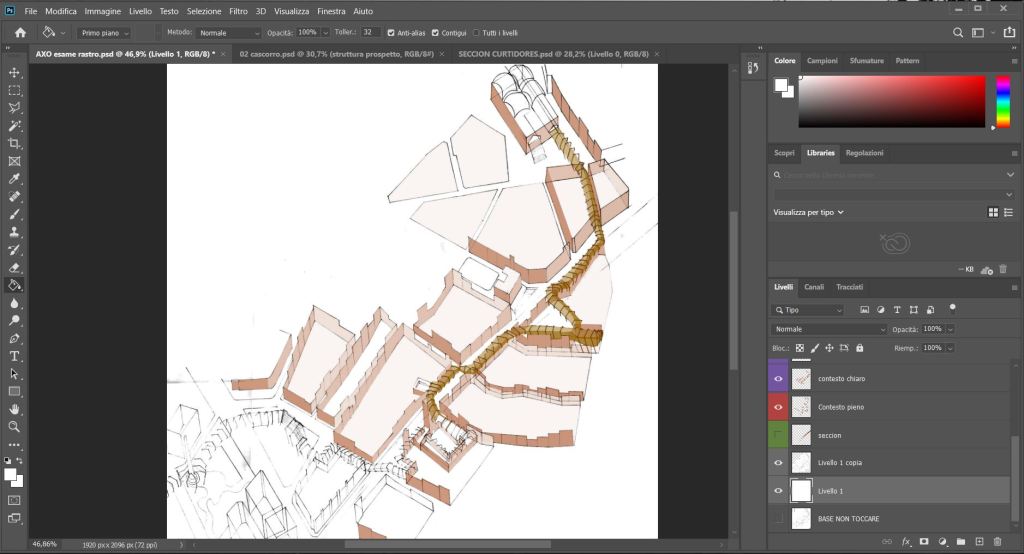The height and width of the screenshot is (554, 1024).
Task: Click the delete layer trash icon
Action: (997, 542)
